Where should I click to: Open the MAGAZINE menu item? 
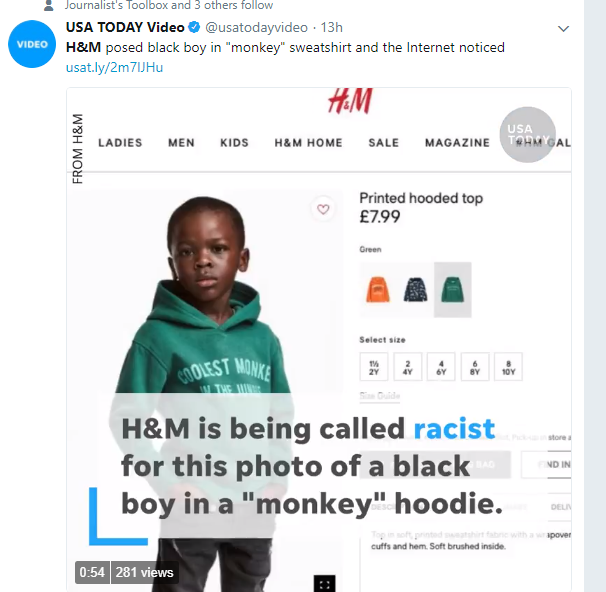pyautogui.click(x=457, y=143)
